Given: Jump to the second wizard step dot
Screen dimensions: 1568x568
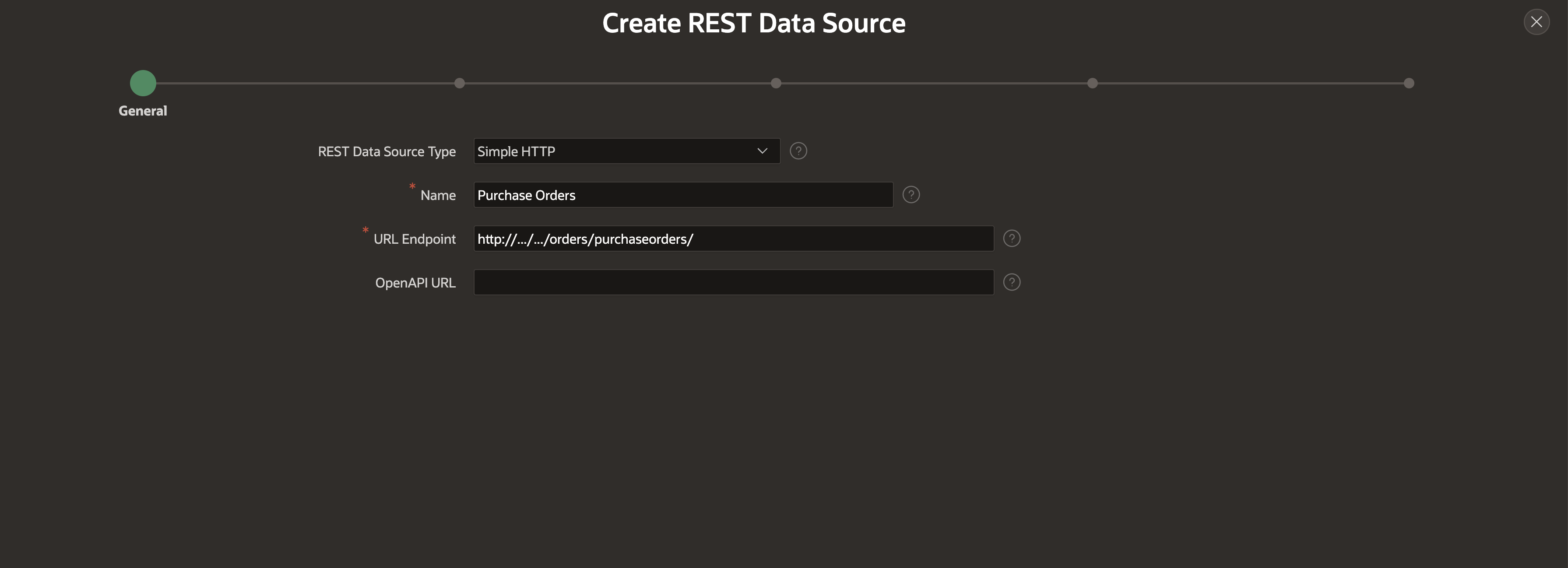Looking at the screenshot, I should click(x=460, y=84).
